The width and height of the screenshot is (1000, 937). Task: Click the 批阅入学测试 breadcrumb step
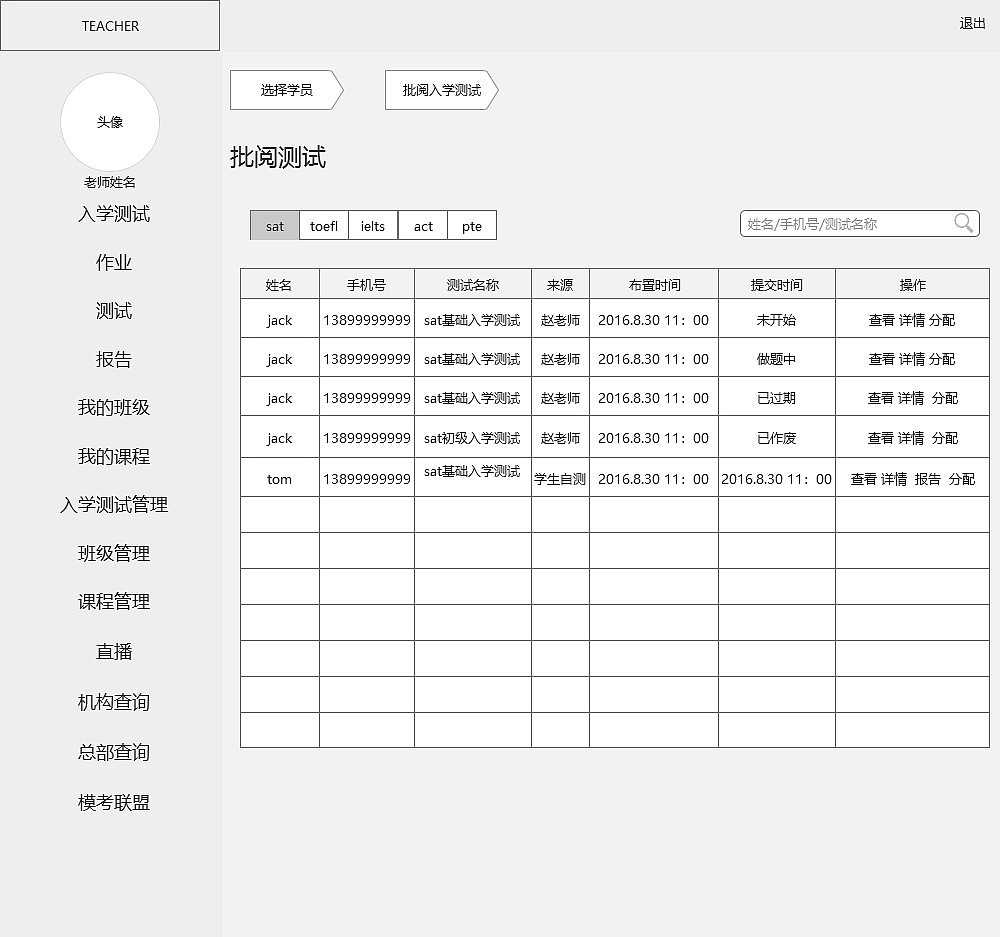[438, 90]
